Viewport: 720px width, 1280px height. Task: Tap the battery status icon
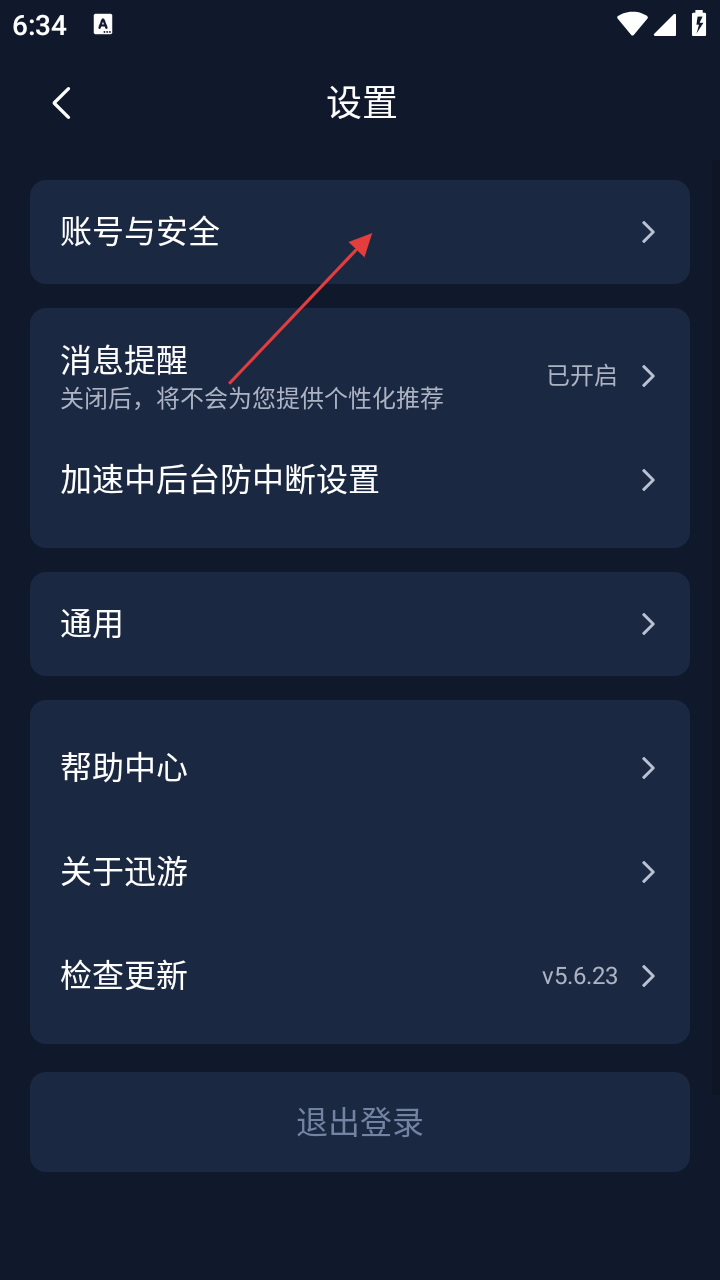[x=699, y=24]
